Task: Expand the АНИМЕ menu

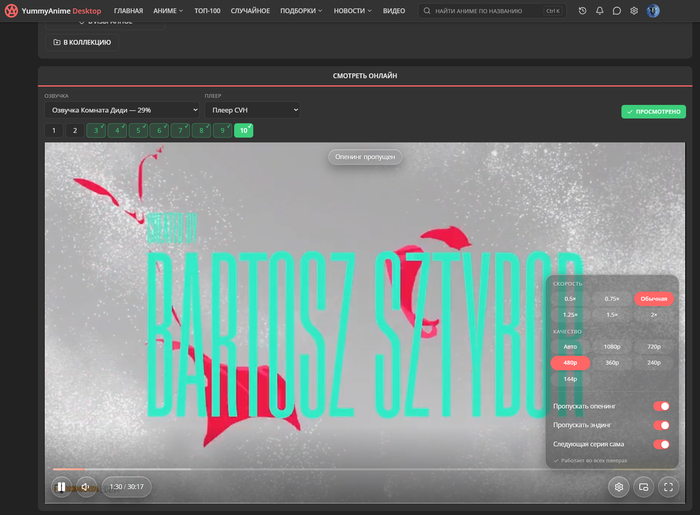Action: 168,11
